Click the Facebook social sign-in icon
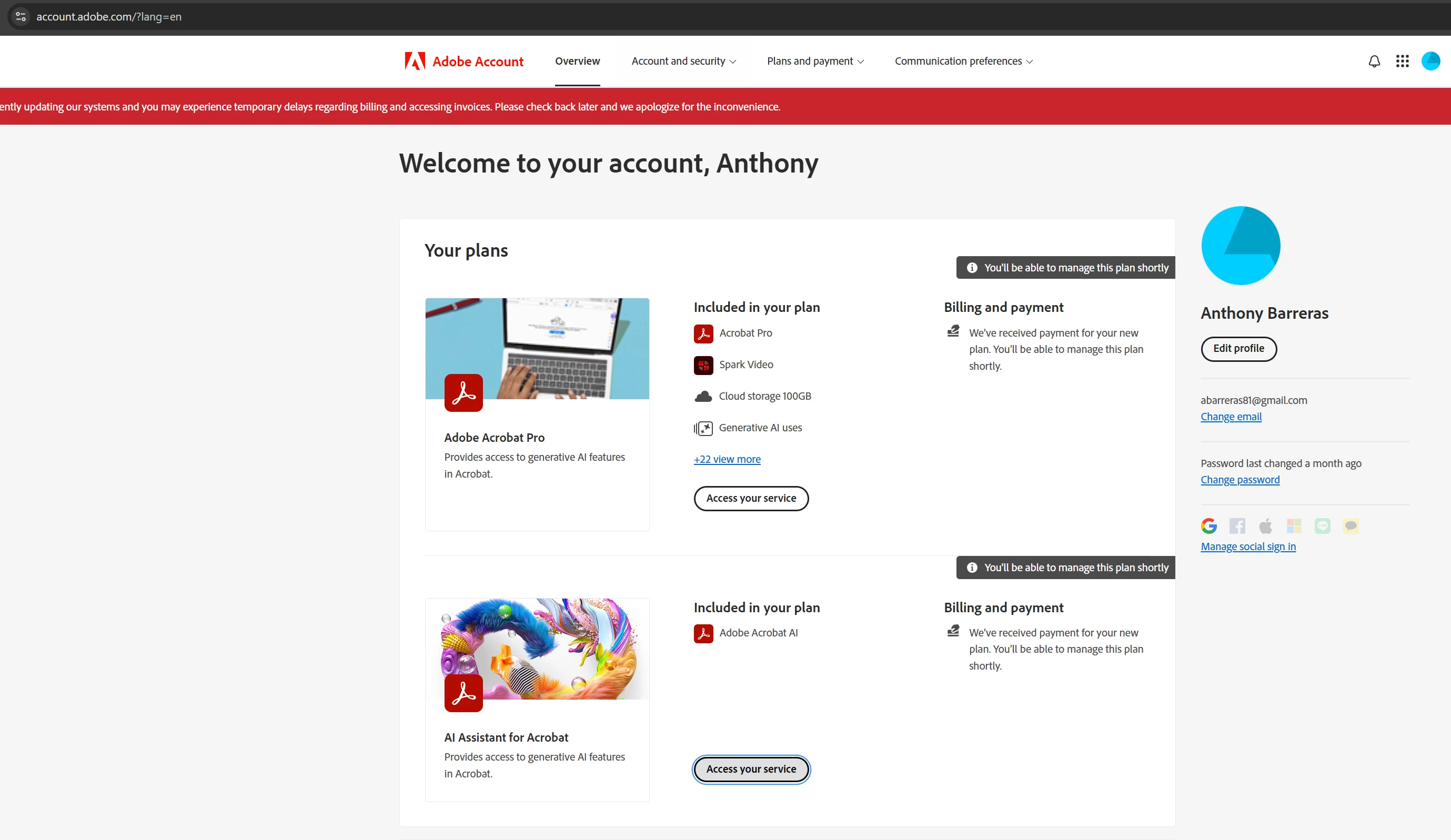This screenshot has height=840, width=1451. point(1237,525)
